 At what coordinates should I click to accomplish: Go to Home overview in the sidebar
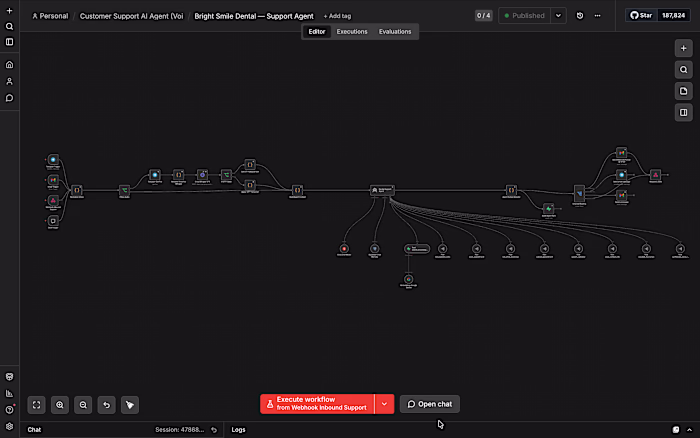click(9, 65)
